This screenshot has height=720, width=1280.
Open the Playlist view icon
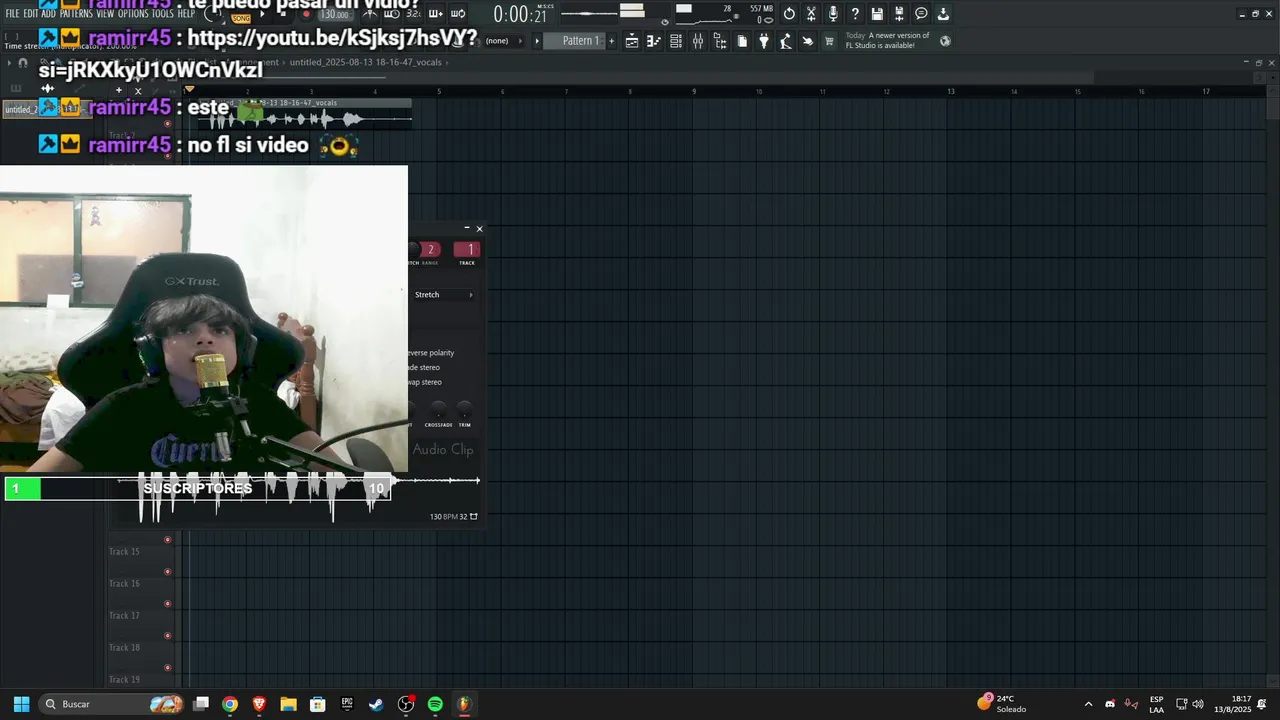pos(632,41)
